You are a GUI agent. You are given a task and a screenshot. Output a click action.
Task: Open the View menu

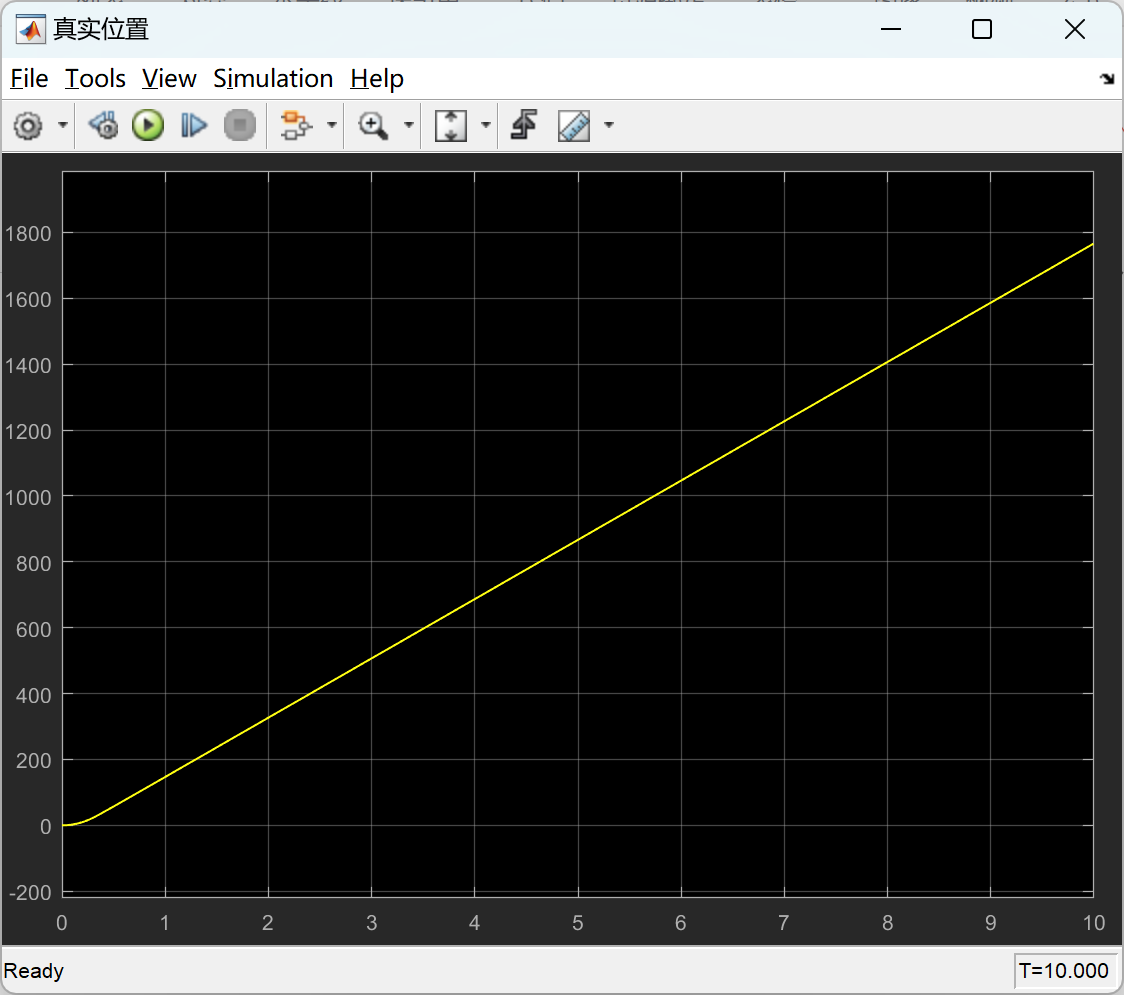coord(168,78)
